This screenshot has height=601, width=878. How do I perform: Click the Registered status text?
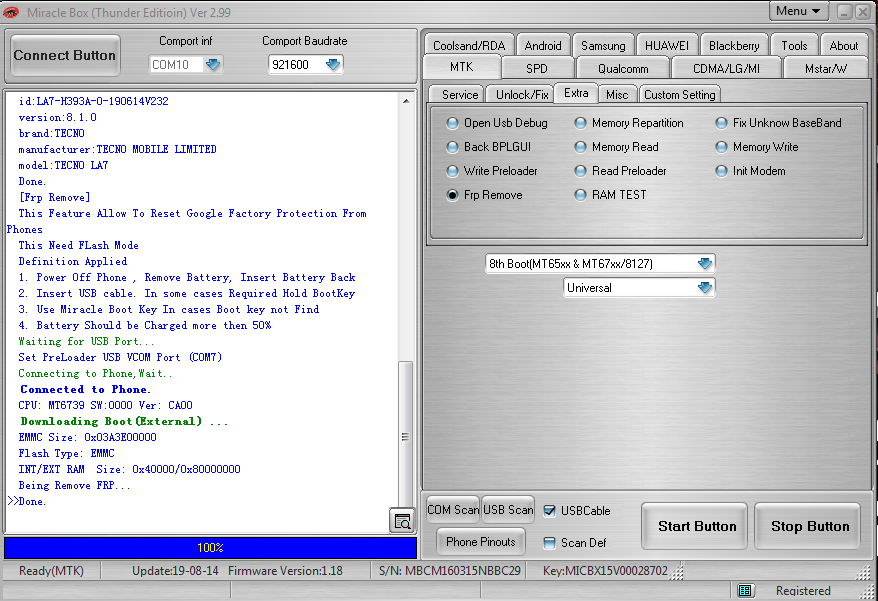(x=803, y=590)
